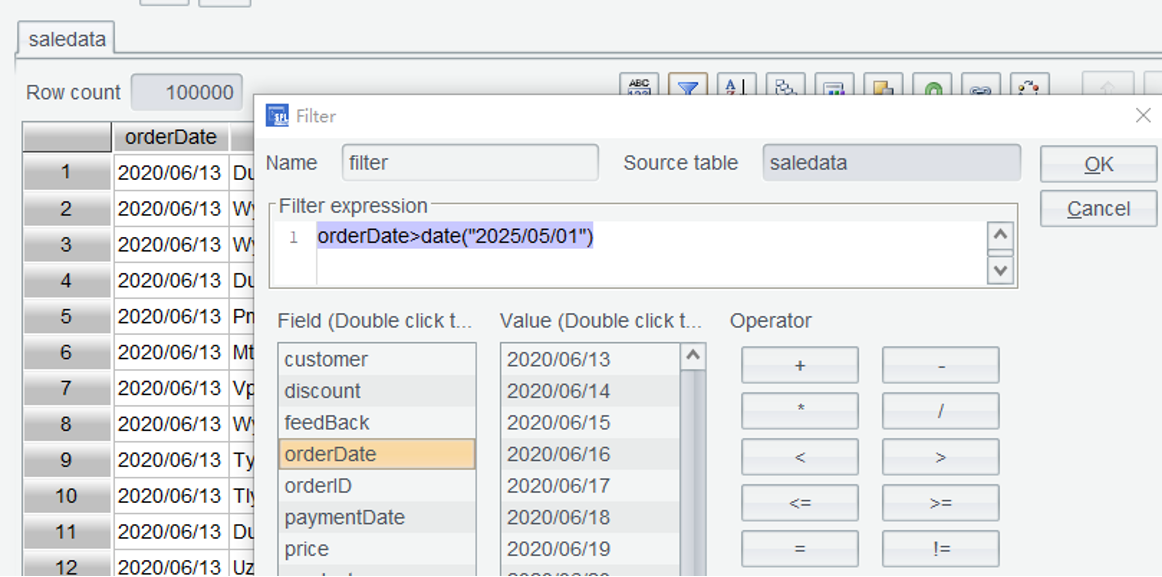Click the grouped boxes hierarchy toolbar icon
1162x577 pixels.
click(786, 88)
